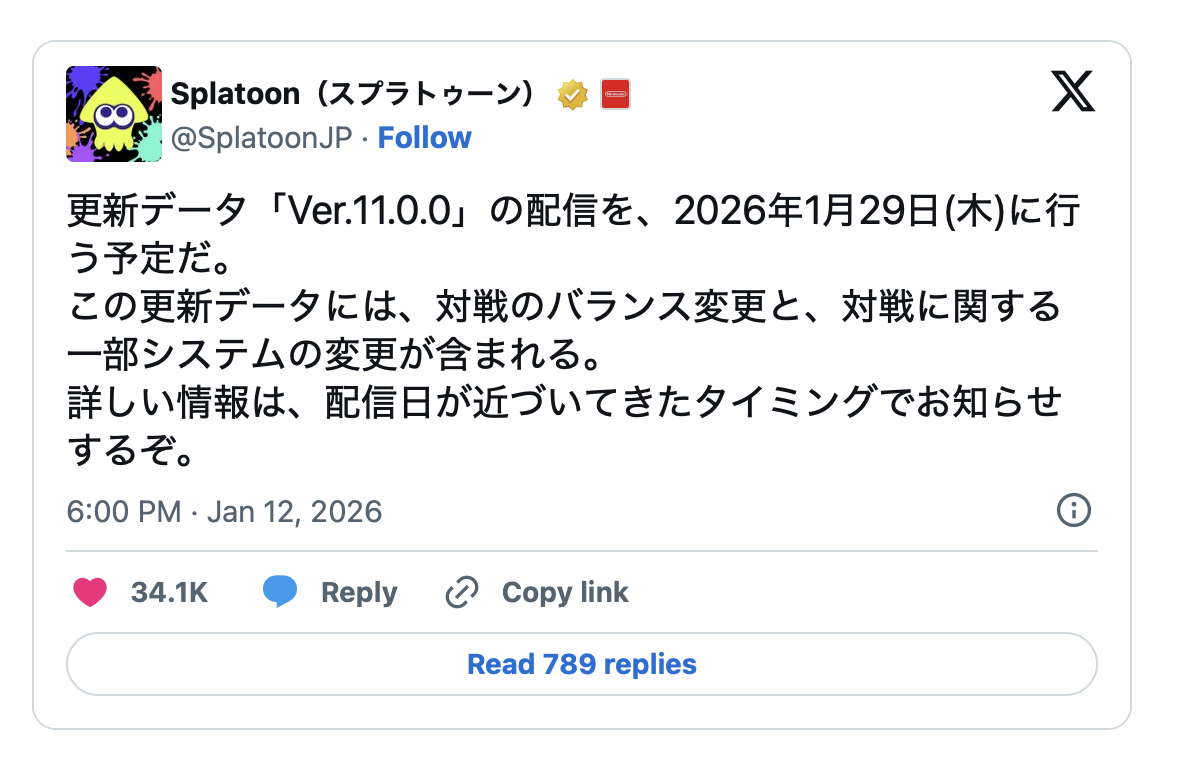The width and height of the screenshot is (1186, 778).
Task: Click the Copy link text label
Action: point(564,592)
